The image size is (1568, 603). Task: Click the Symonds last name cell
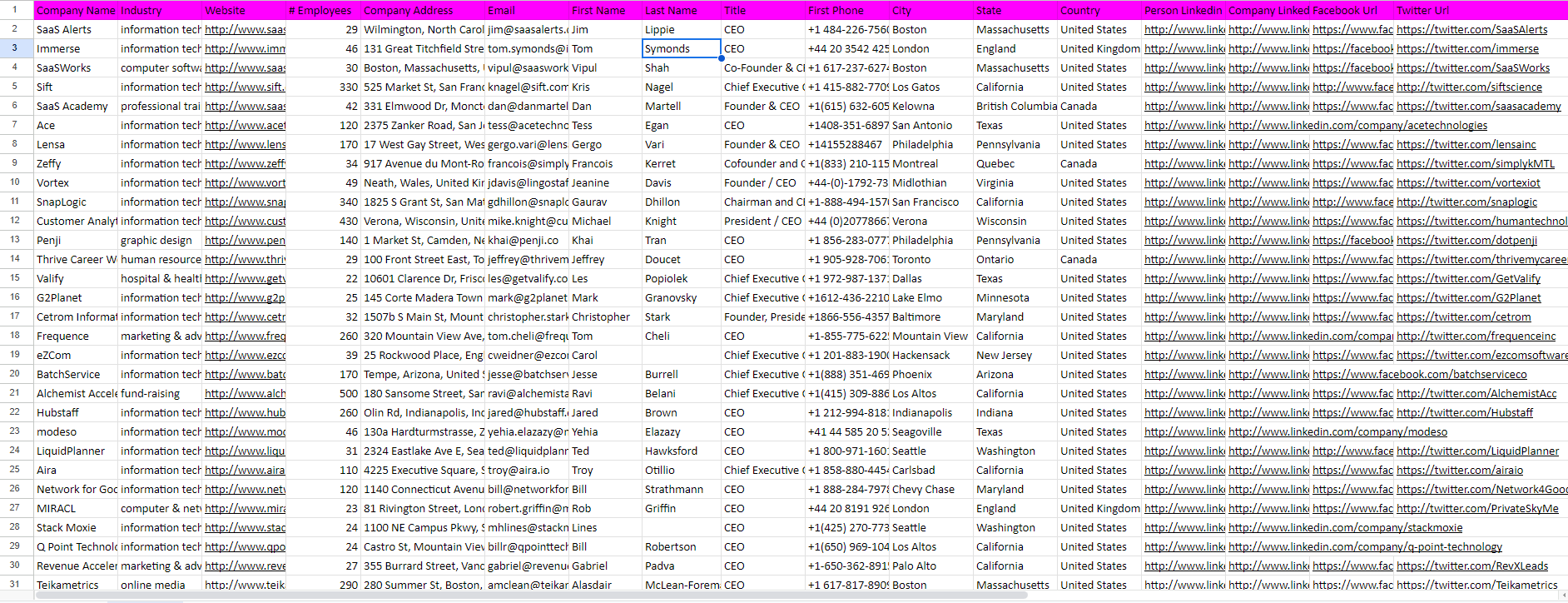[682, 48]
